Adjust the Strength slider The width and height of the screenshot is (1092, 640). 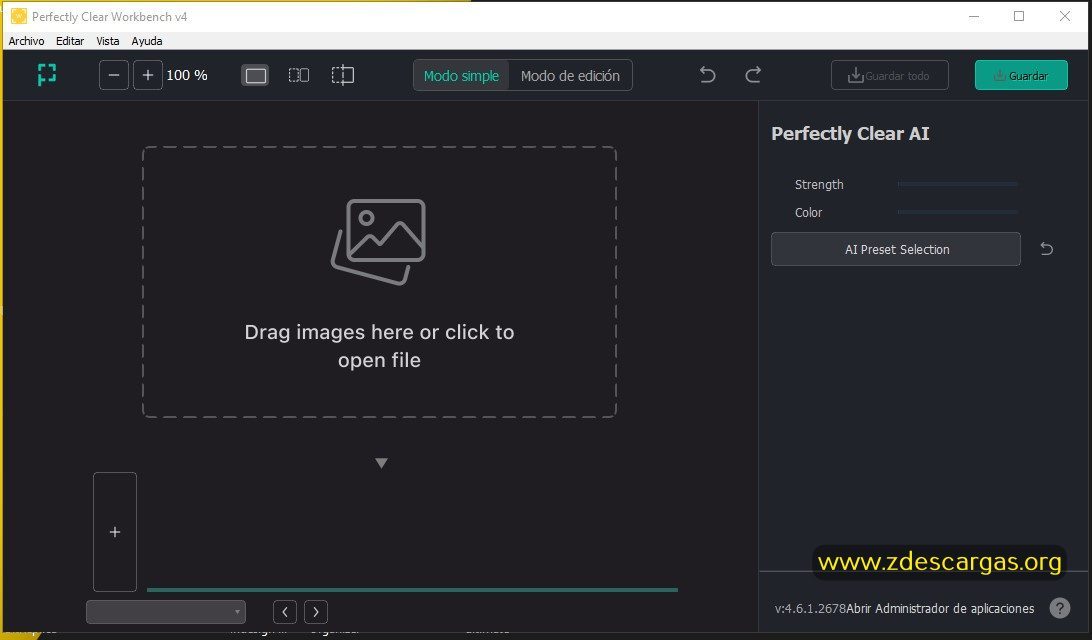(x=958, y=184)
